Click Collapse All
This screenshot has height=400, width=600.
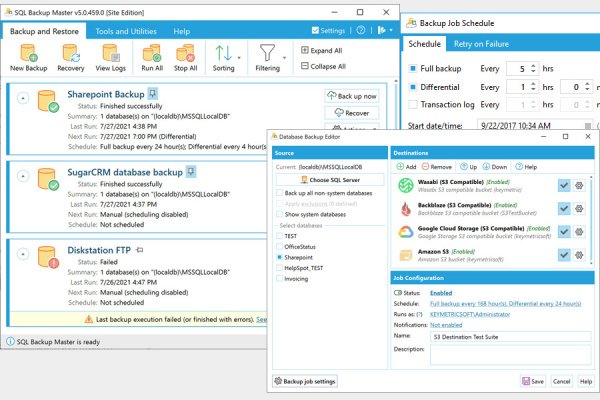click(323, 66)
